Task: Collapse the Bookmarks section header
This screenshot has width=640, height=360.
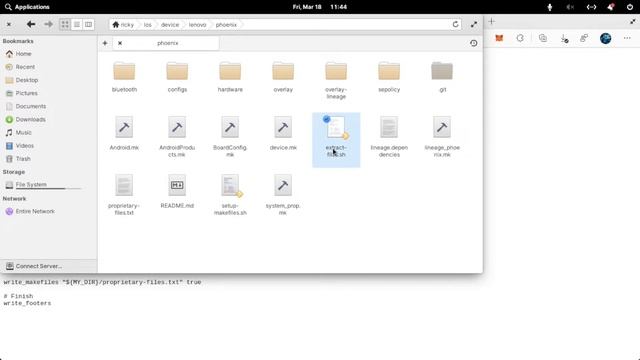Action: pyautogui.click(x=18, y=41)
